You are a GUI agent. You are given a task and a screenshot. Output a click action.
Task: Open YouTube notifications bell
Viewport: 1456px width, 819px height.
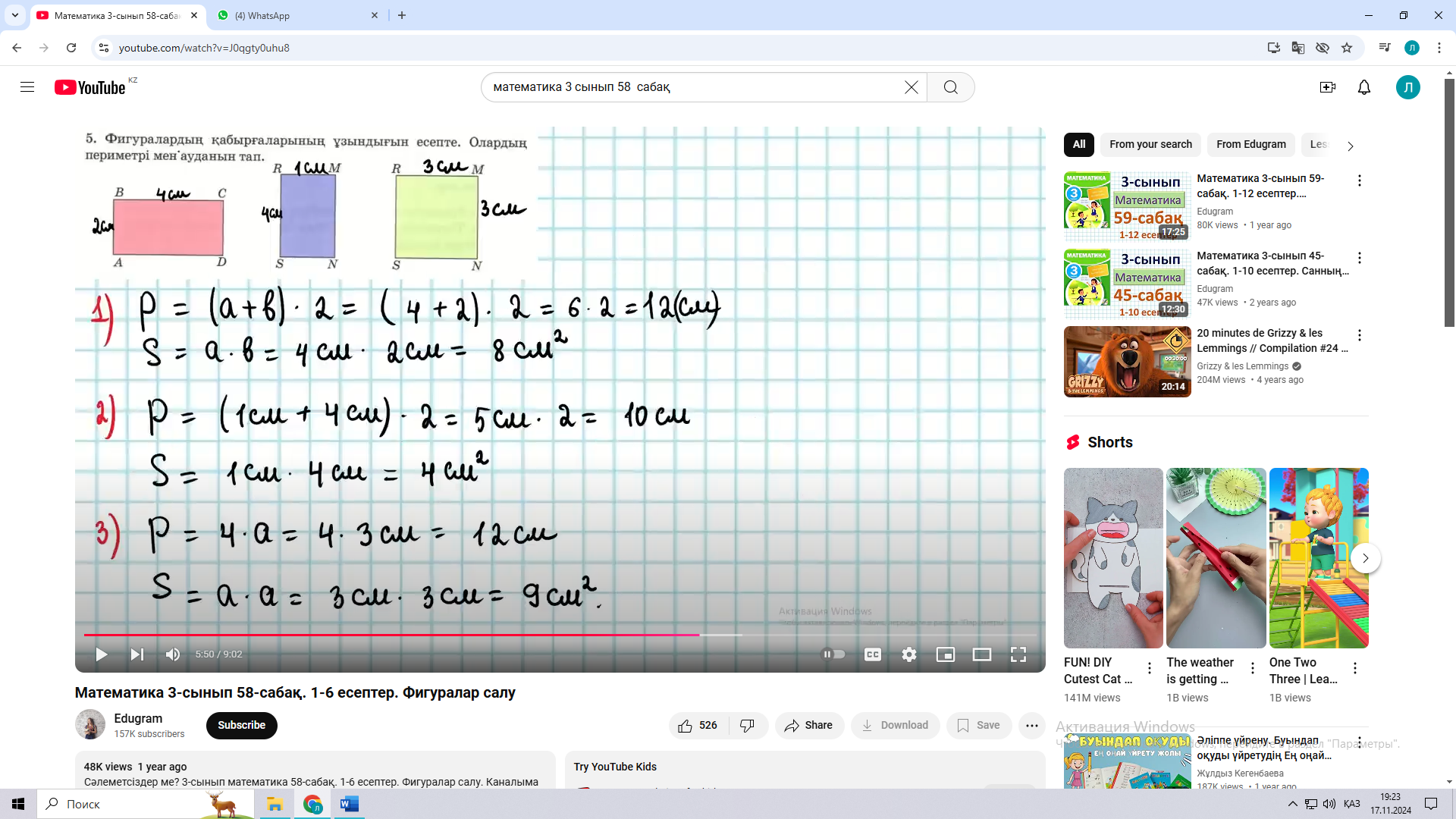pyautogui.click(x=1363, y=87)
